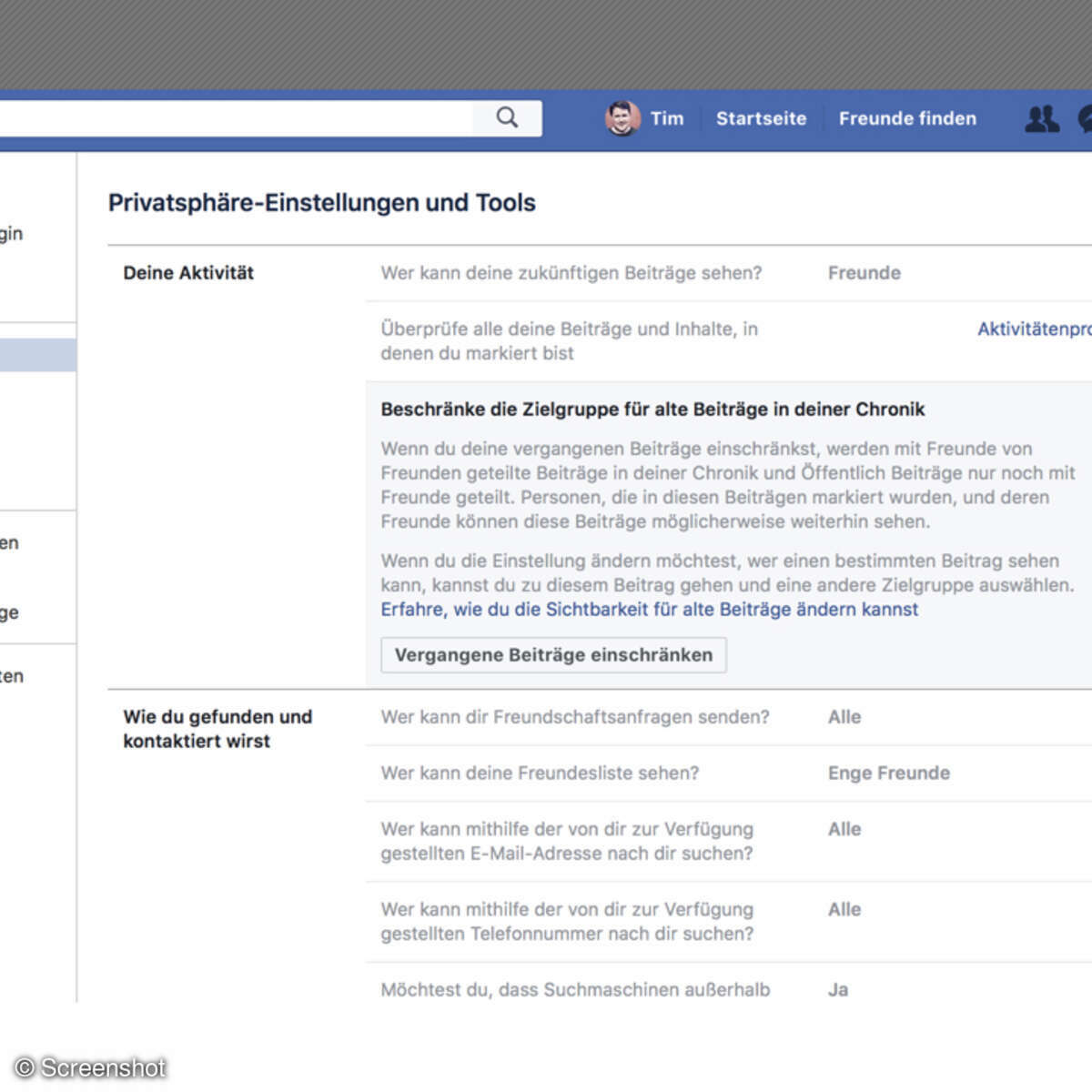Select the highlighted item in left sidebar
The width and height of the screenshot is (1092, 1092).
(x=37, y=355)
